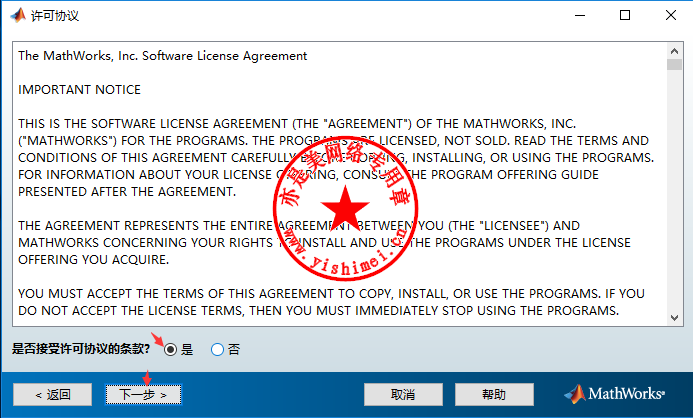Click the line starting 'DO NOT ACCEPT THE LICENSE'

click(x=318, y=311)
